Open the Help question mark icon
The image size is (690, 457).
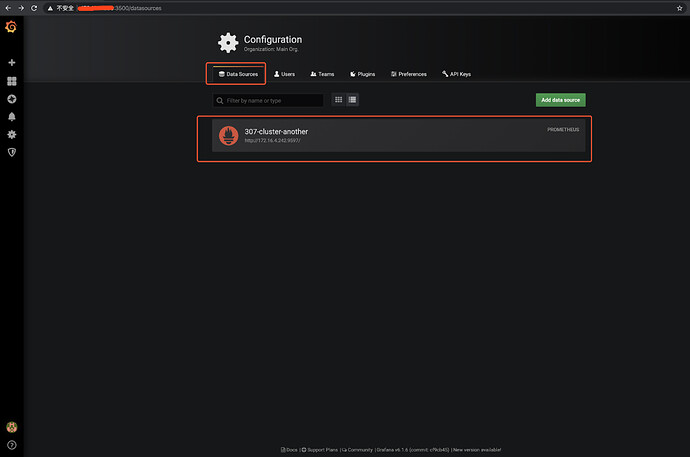point(12,445)
